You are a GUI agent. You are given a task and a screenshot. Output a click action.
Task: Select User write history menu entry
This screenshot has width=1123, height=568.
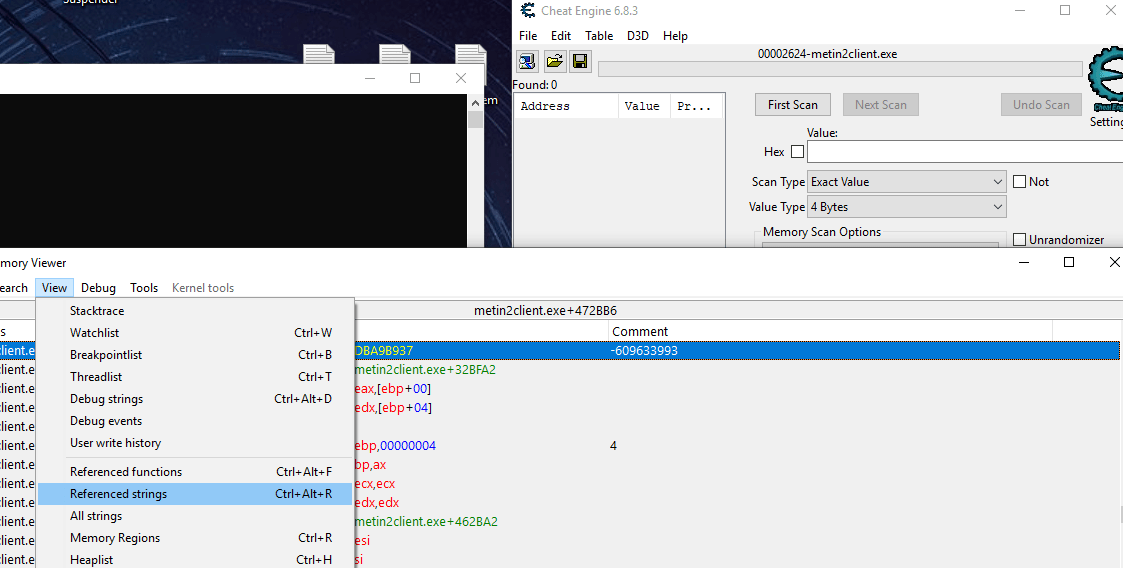point(195,443)
